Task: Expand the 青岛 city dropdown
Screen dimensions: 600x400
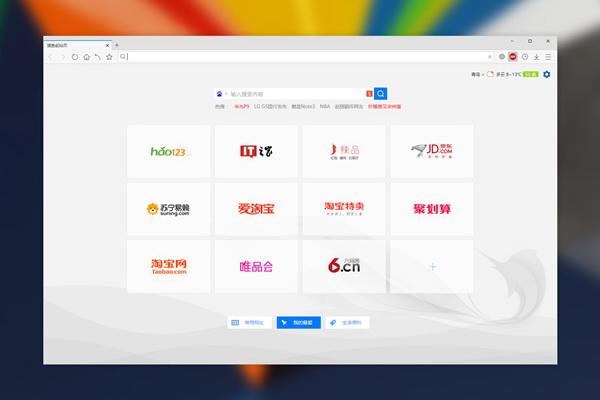Action: pos(478,74)
